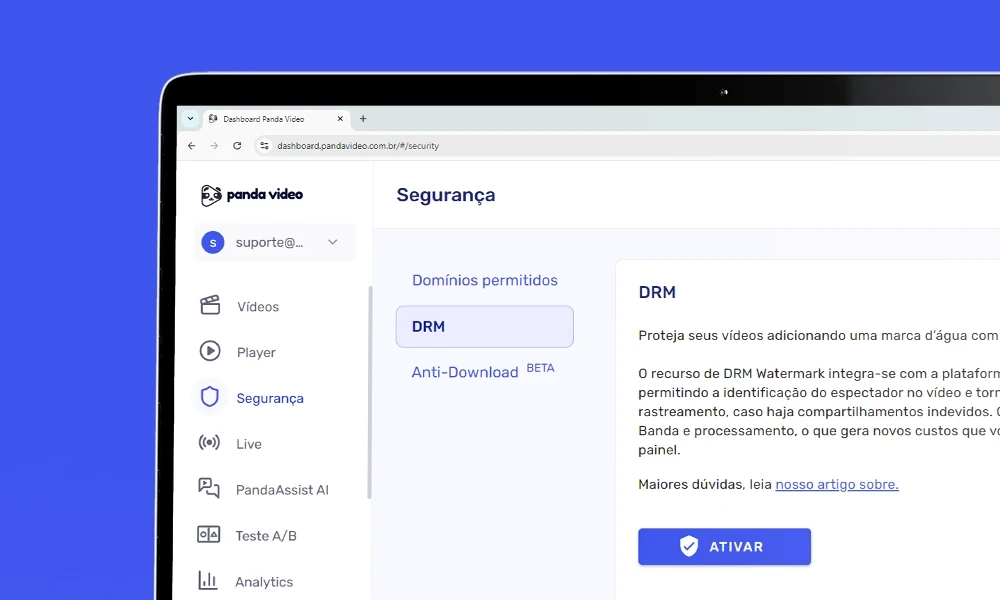Select the Vídeos clapperboard icon in sidebar
1000x600 pixels.
210,306
